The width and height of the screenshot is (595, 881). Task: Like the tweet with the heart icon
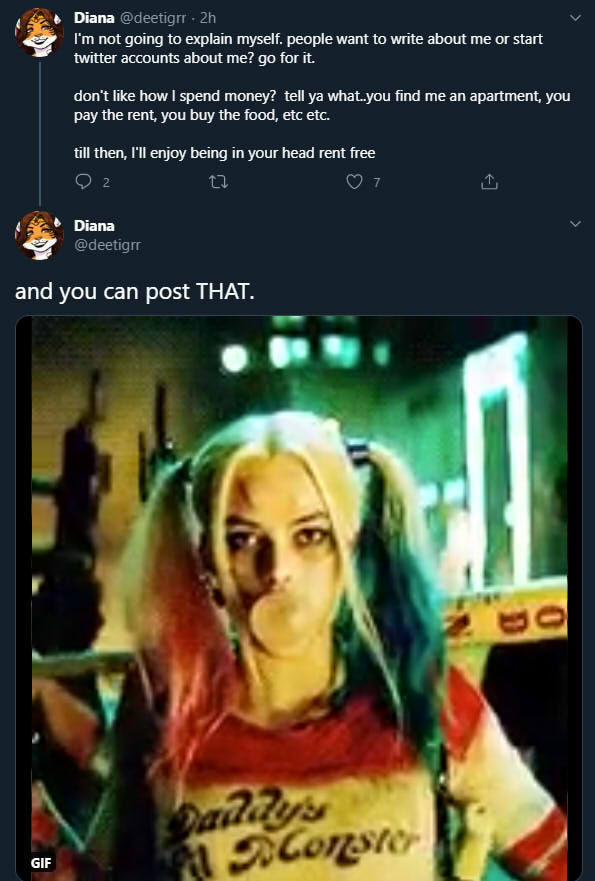click(354, 181)
